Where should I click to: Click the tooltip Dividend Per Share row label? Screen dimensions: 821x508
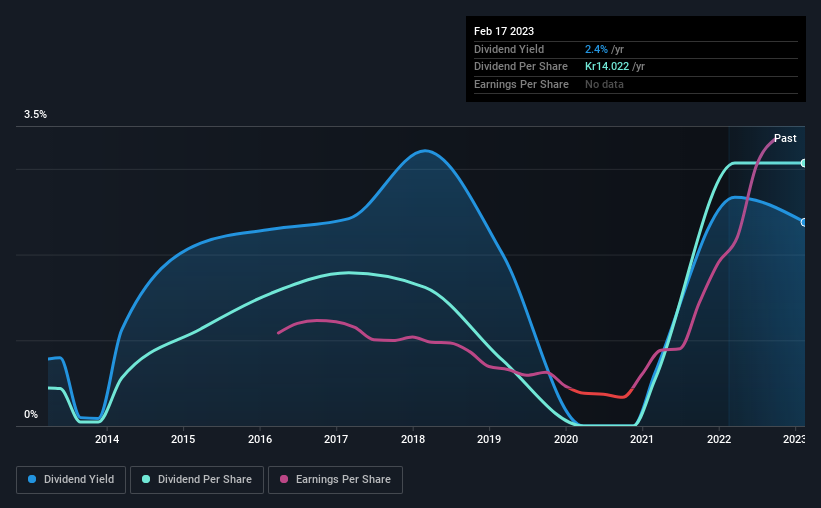pos(520,67)
